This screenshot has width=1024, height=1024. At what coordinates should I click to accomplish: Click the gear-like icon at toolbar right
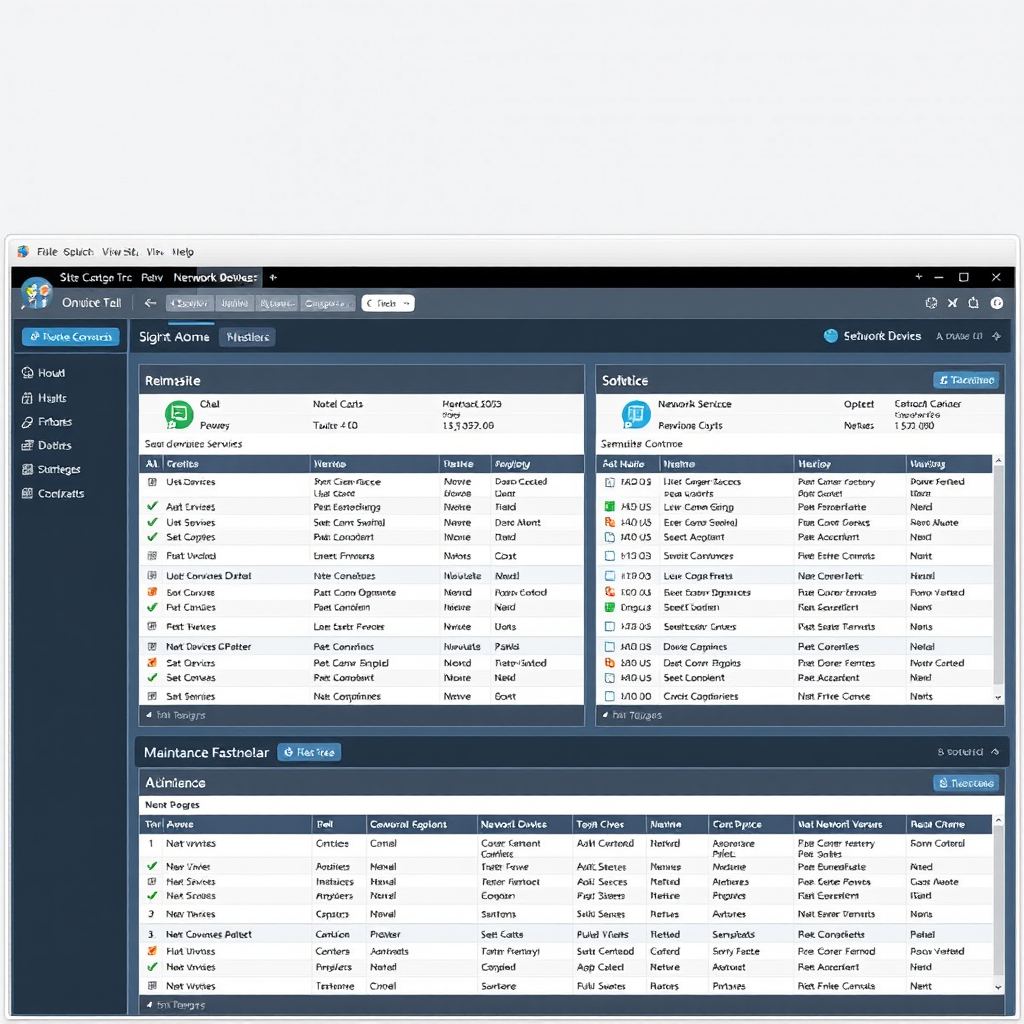pyautogui.click(x=931, y=303)
